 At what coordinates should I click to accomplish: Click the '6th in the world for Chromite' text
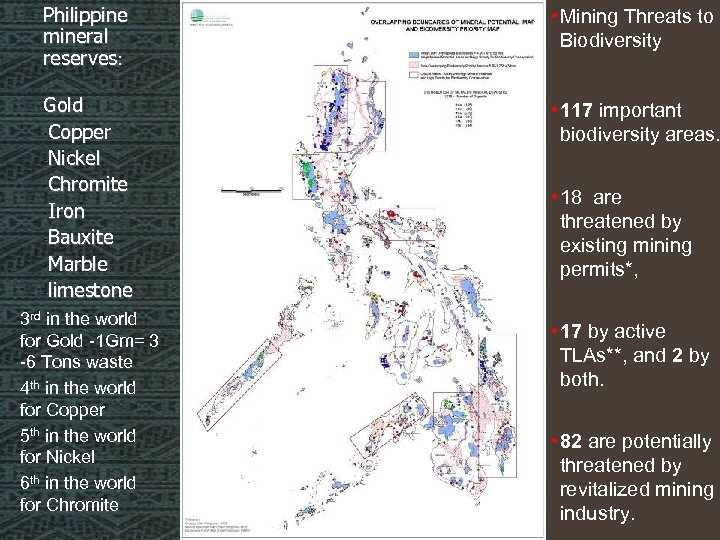78,494
